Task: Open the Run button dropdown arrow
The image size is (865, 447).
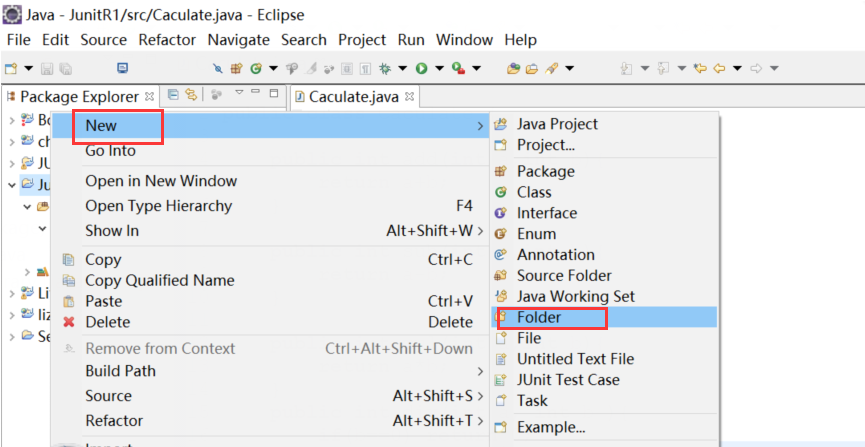Action: (x=438, y=68)
